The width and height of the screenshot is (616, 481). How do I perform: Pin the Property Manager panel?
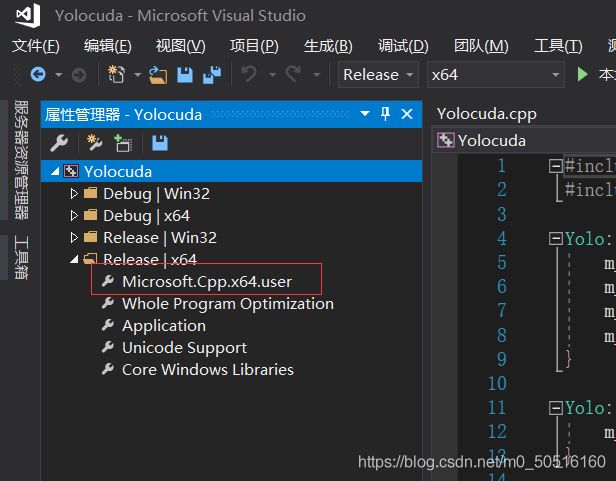click(385, 114)
